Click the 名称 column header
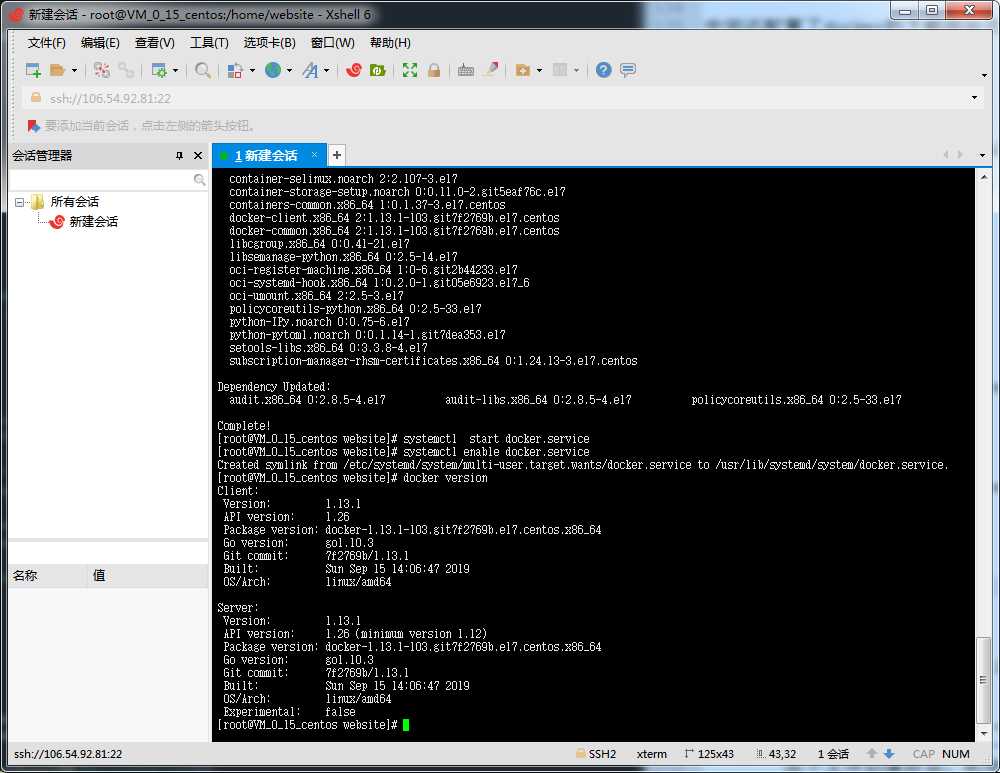 [x=48, y=575]
